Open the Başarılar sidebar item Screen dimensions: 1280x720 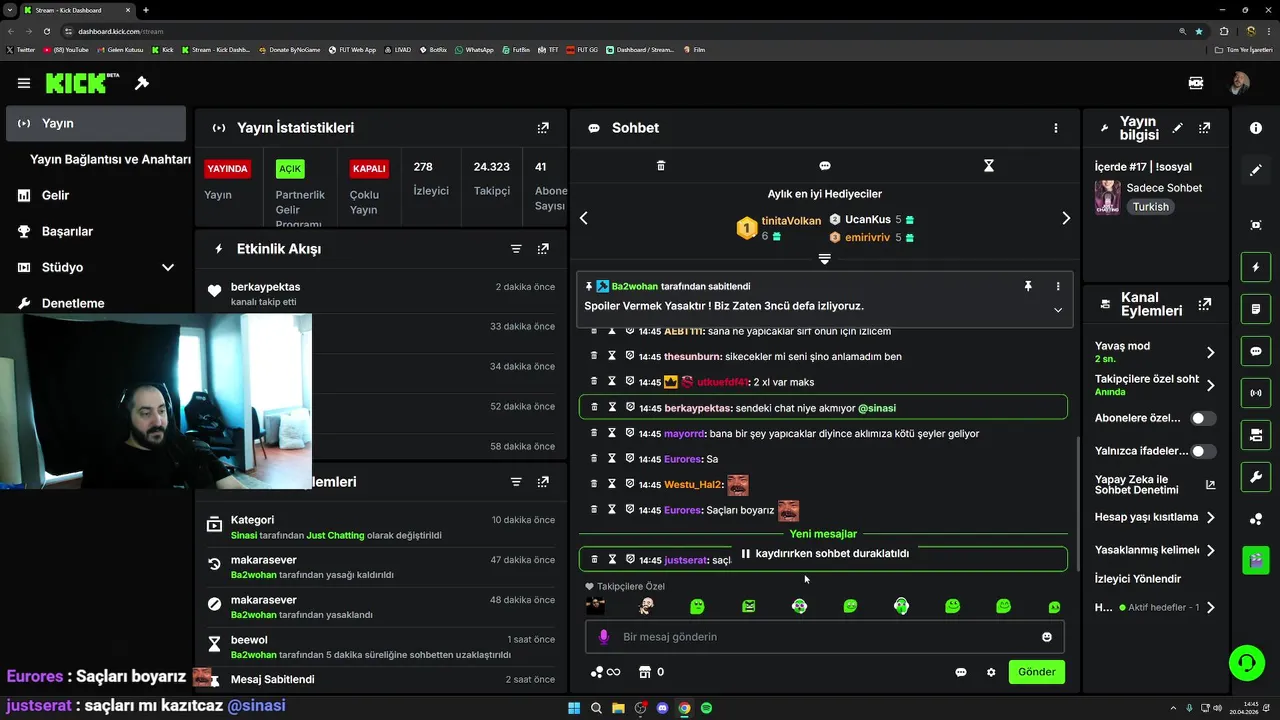67,231
